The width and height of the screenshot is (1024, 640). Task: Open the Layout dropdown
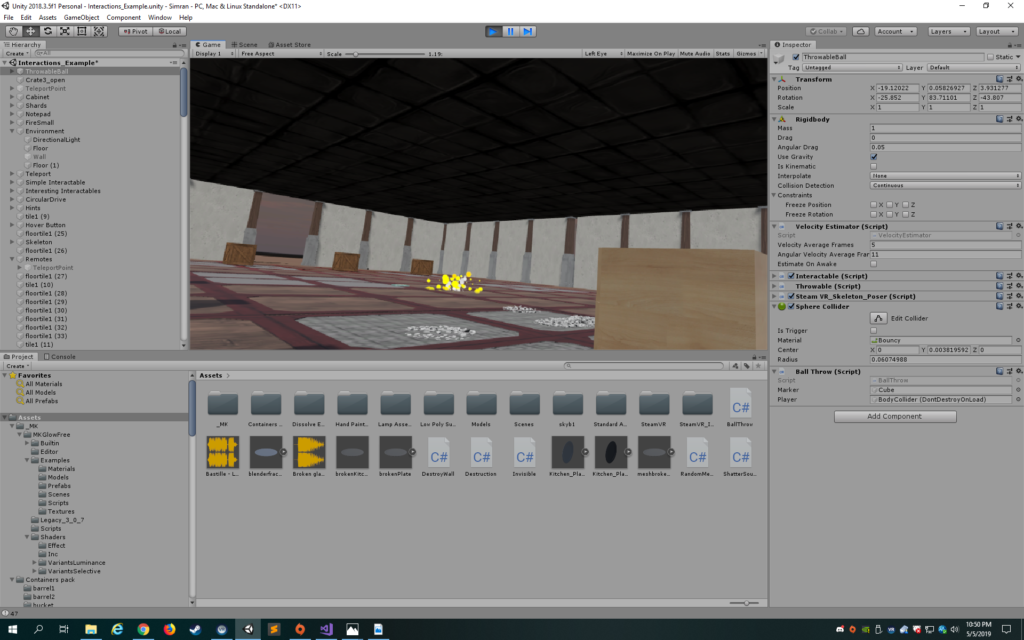(996, 31)
